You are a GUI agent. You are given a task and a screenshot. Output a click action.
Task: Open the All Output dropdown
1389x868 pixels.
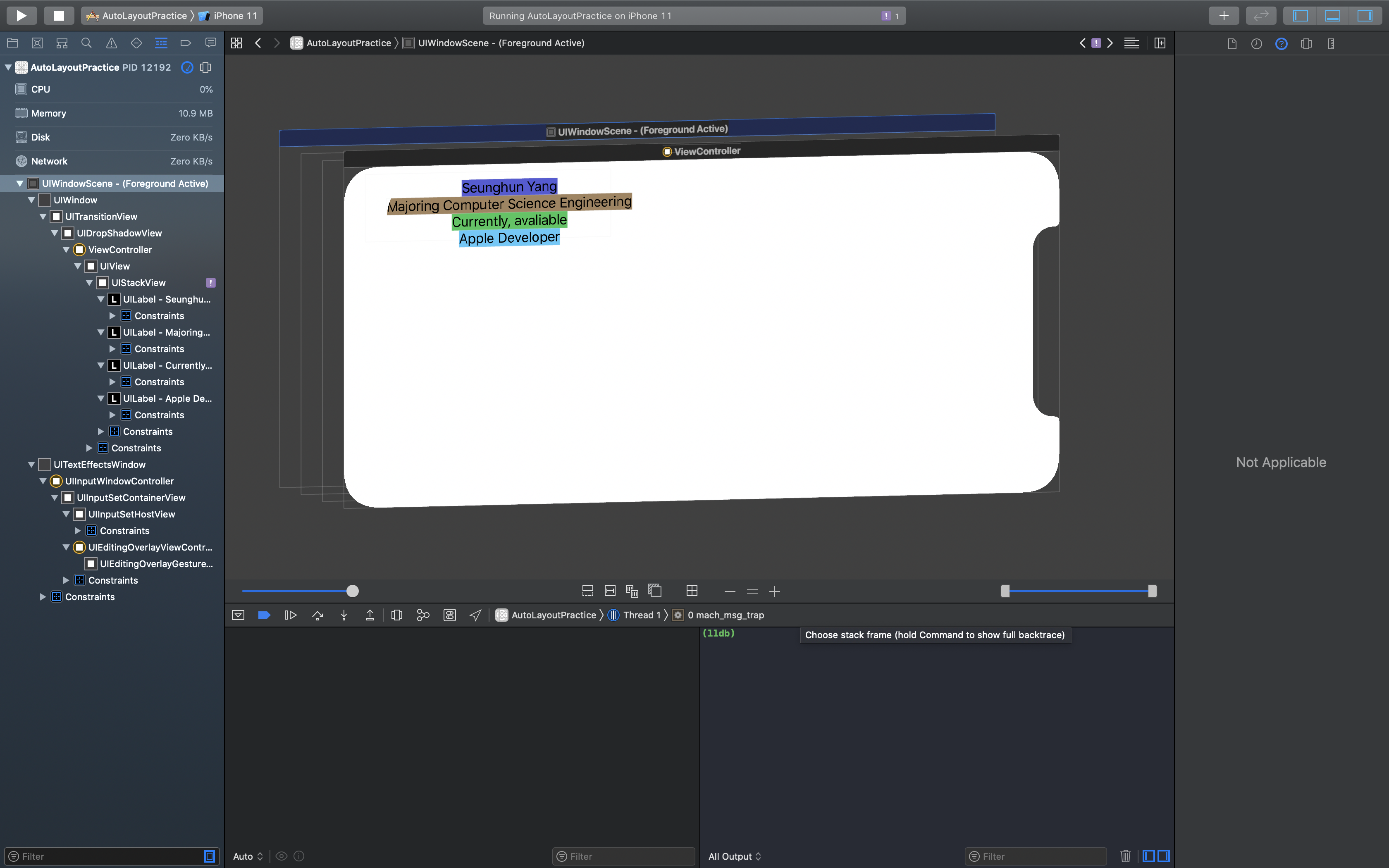(734, 856)
